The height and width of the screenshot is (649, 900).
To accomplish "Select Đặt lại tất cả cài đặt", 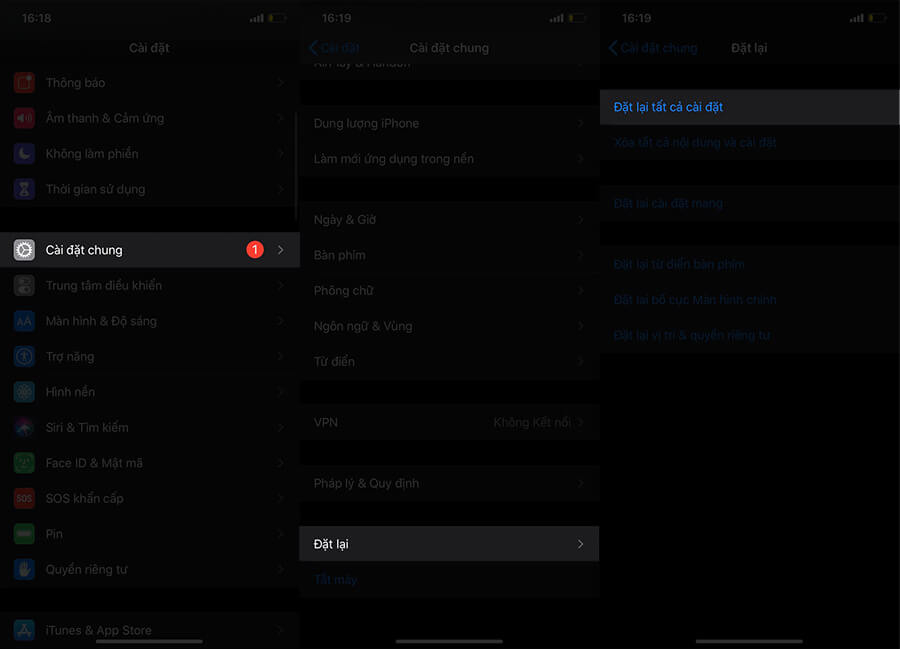I will point(668,107).
